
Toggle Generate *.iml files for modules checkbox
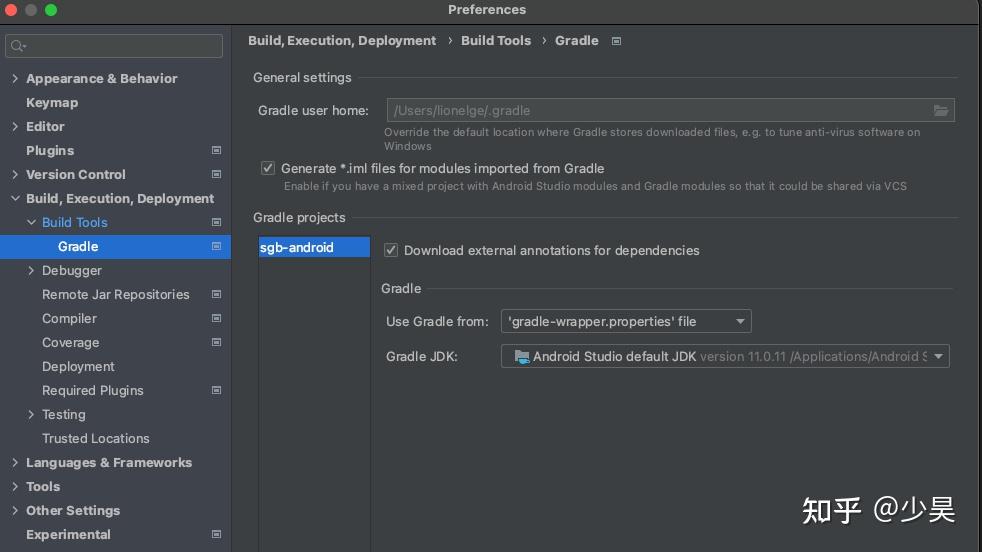coord(268,169)
